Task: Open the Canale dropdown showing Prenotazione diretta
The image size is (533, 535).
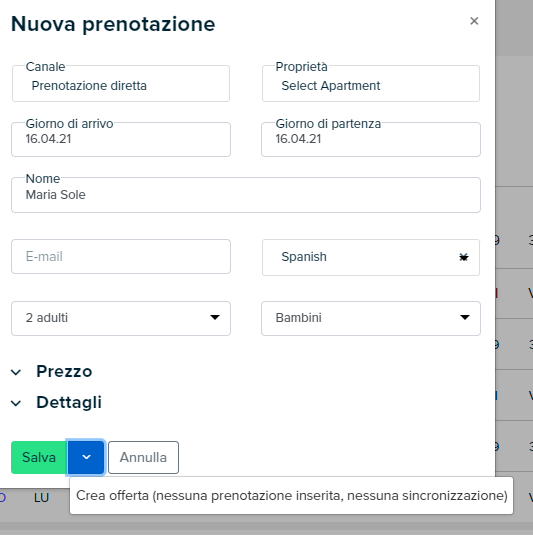Action: point(121,84)
